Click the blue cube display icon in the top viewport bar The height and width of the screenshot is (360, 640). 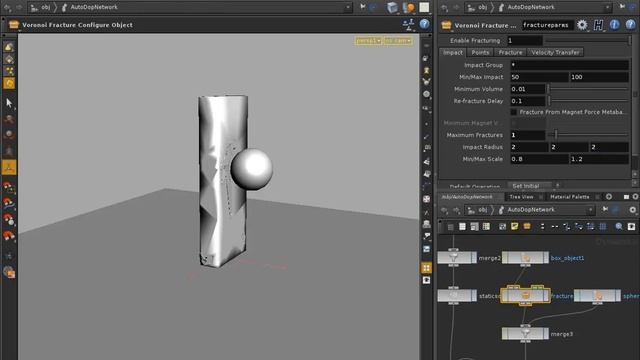coord(392,7)
